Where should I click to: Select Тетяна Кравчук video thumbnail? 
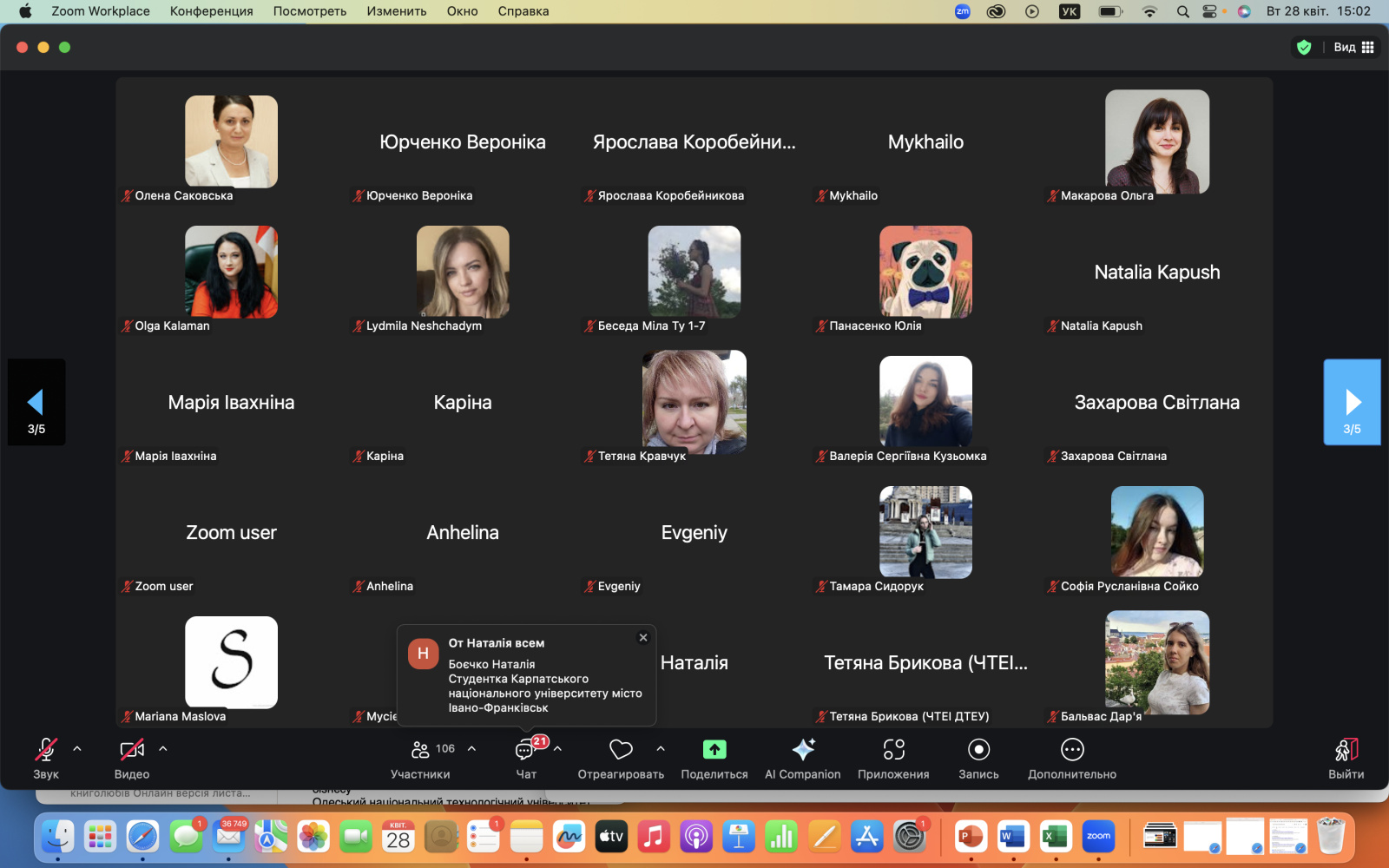coord(694,402)
